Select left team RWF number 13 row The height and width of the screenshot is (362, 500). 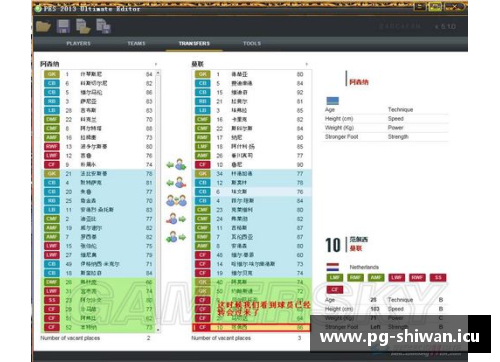click(98, 146)
